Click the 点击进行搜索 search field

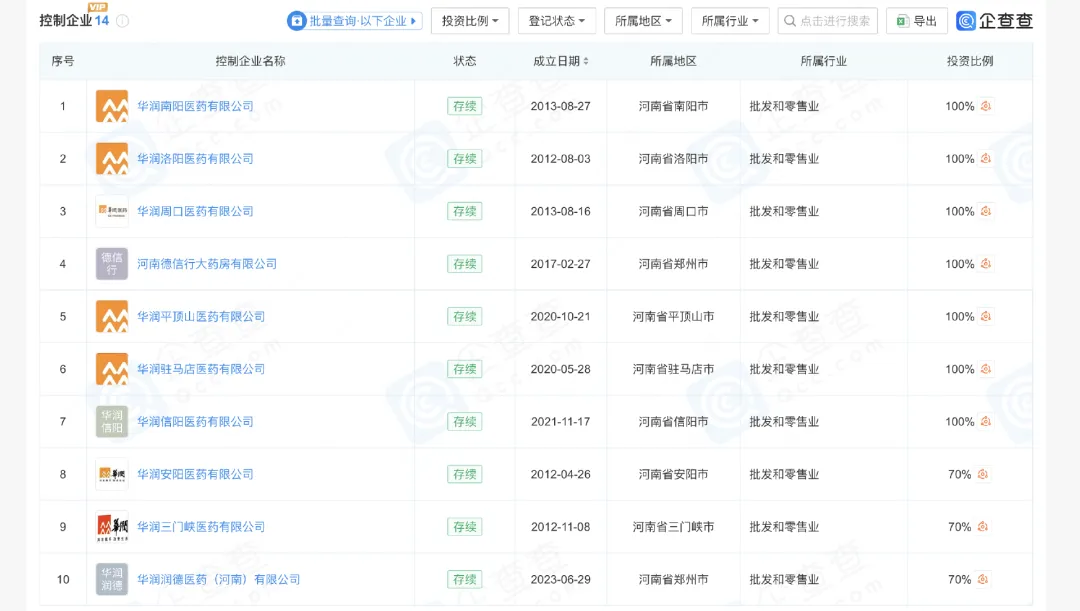pos(828,21)
